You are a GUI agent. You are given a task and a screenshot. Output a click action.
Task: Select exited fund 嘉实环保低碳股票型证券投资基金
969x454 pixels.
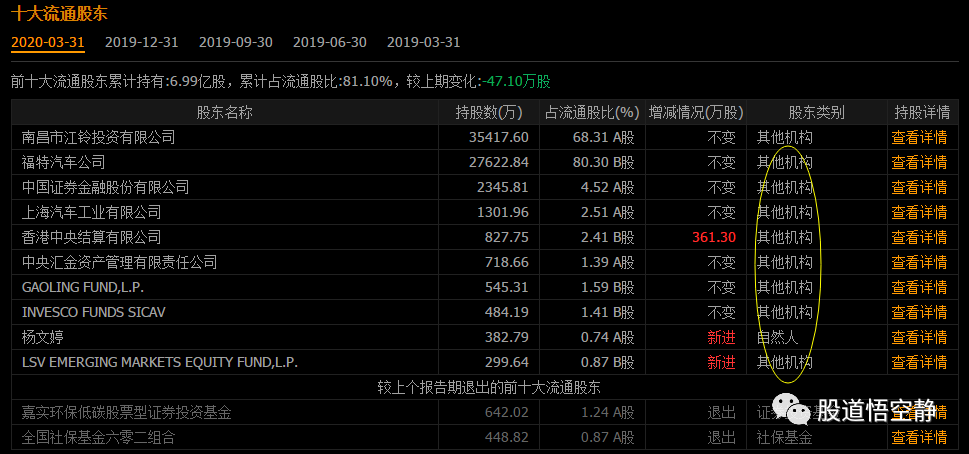coord(126,412)
